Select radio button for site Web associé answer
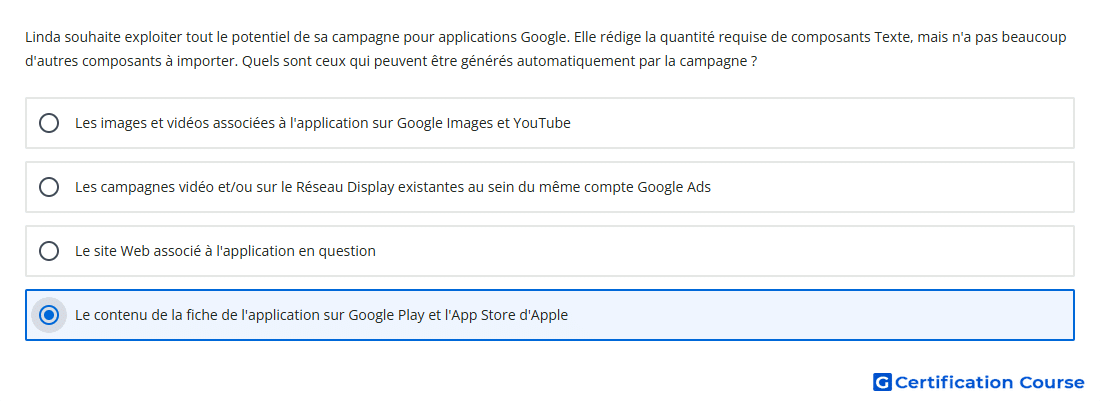This screenshot has width=1100, height=401. coord(49,251)
